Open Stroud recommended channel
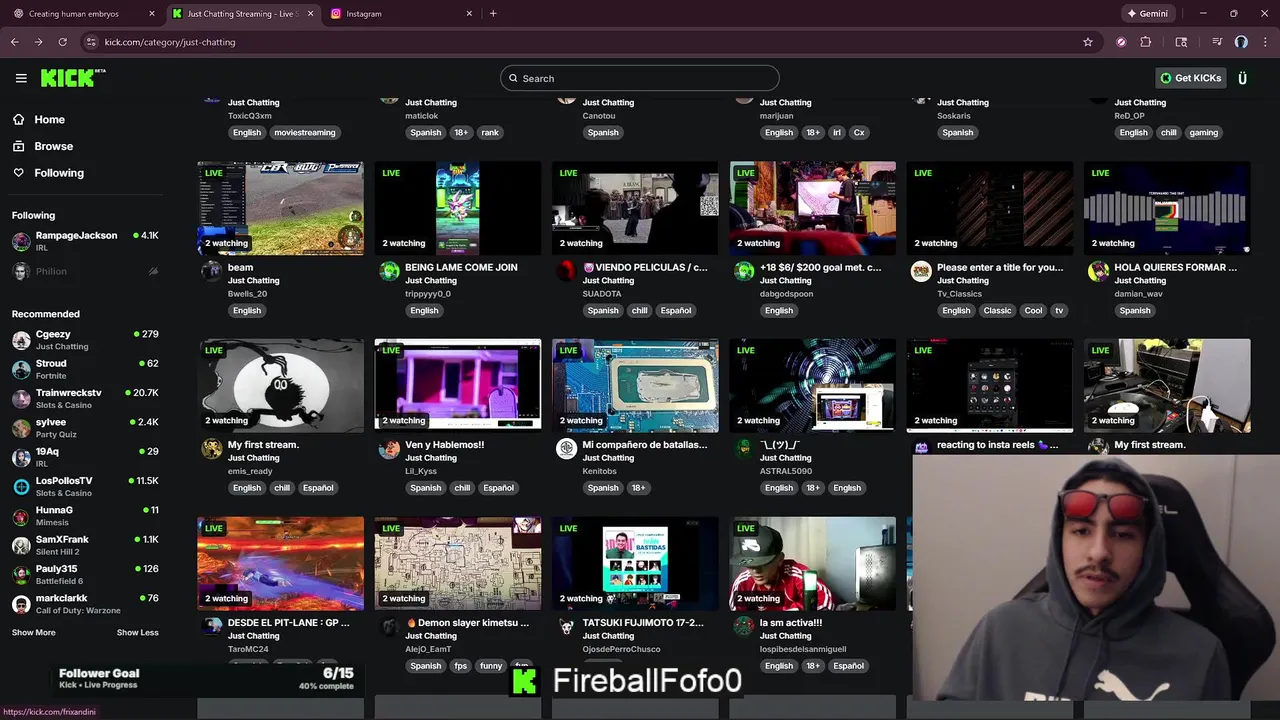 [x=85, y=369]
